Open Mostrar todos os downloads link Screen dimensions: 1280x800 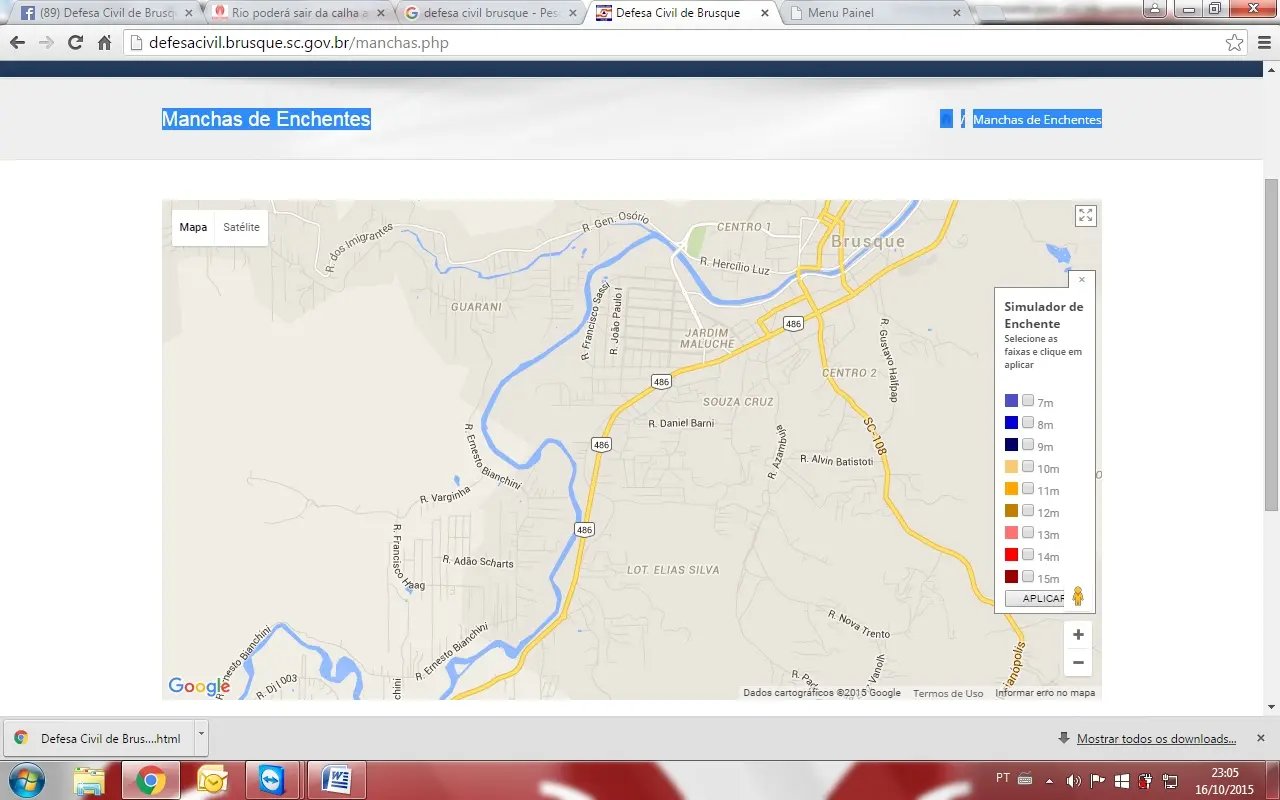coord(1156,739)
